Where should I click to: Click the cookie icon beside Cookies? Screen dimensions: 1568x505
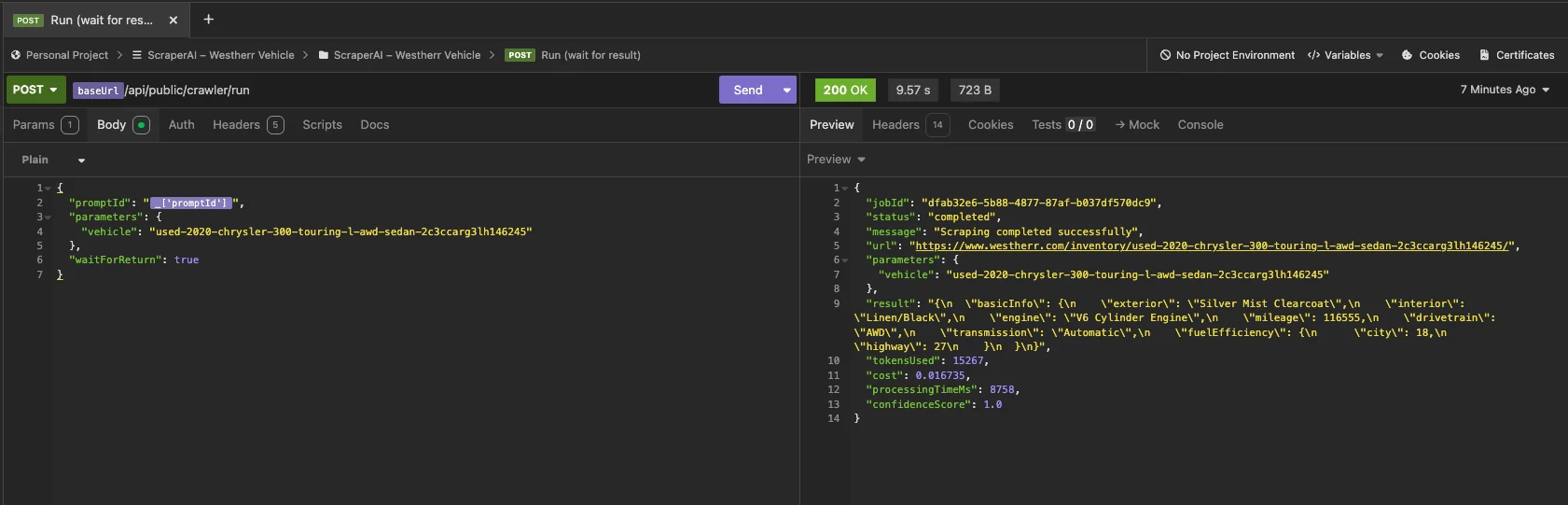(x=1408, y=55)
